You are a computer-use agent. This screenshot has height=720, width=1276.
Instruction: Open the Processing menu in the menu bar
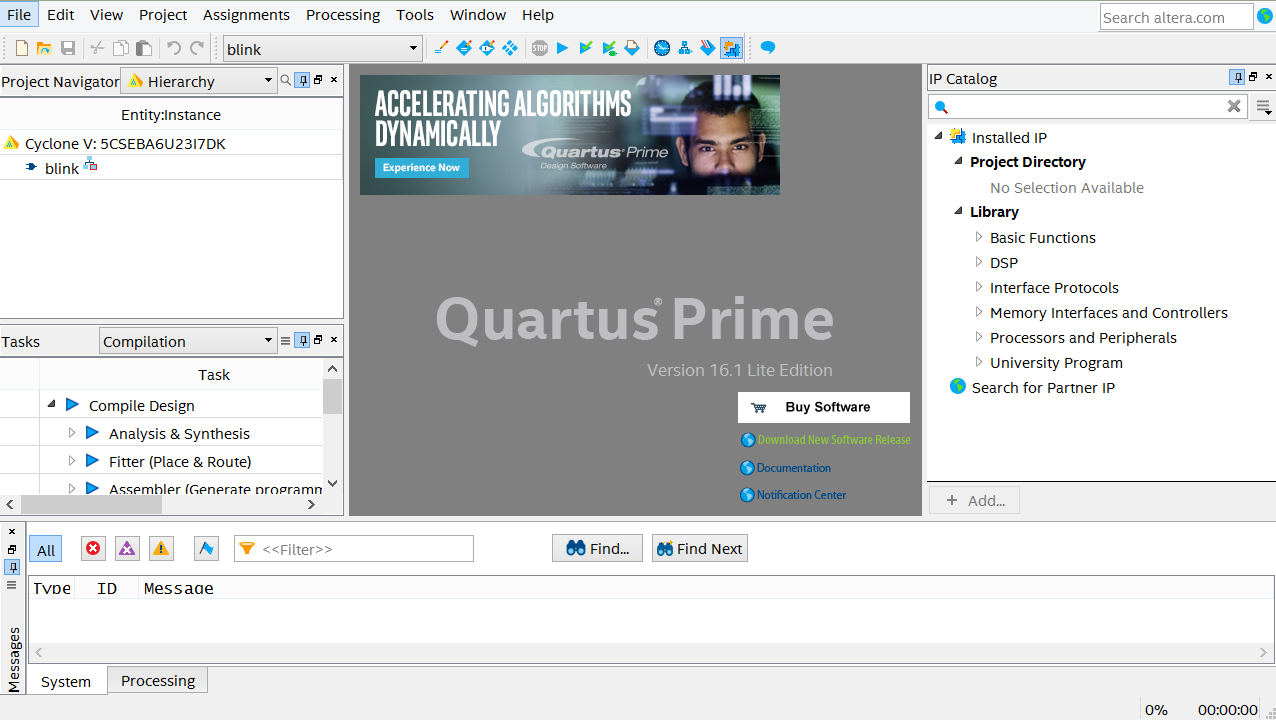[343, 14]
